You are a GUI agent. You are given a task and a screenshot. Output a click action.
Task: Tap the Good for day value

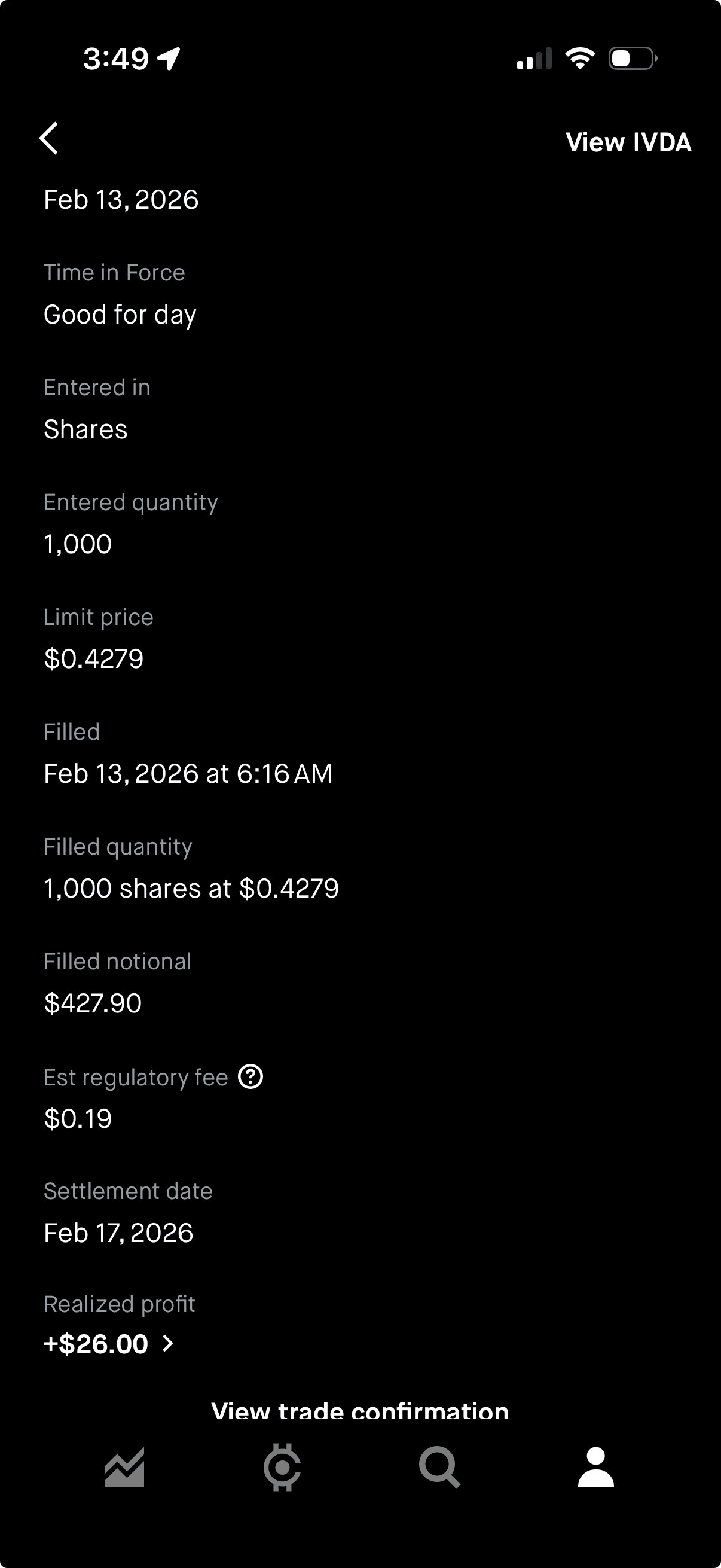tap(120, 315)
